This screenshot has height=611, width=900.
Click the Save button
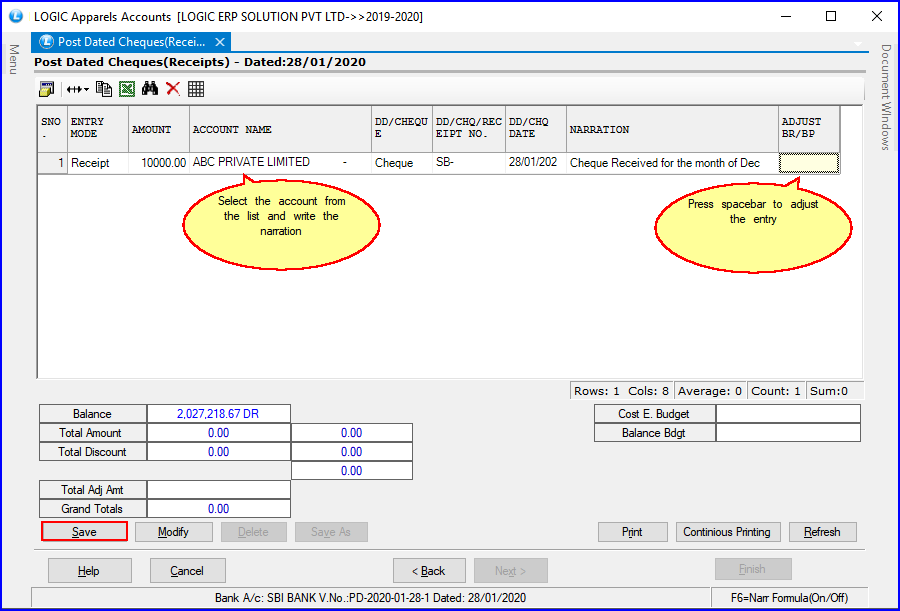84,532
